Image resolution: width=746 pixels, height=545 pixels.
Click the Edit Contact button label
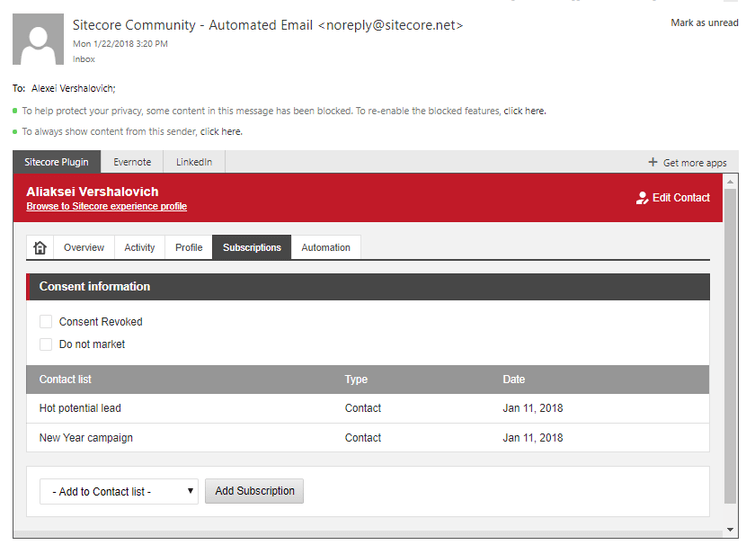point(681,198)
